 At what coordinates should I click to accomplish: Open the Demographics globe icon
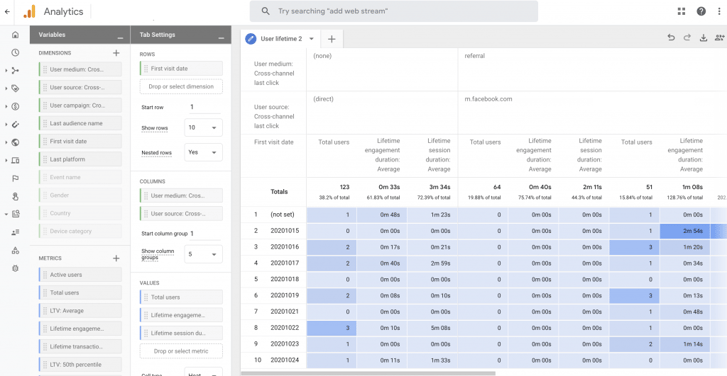coord(15,142)
